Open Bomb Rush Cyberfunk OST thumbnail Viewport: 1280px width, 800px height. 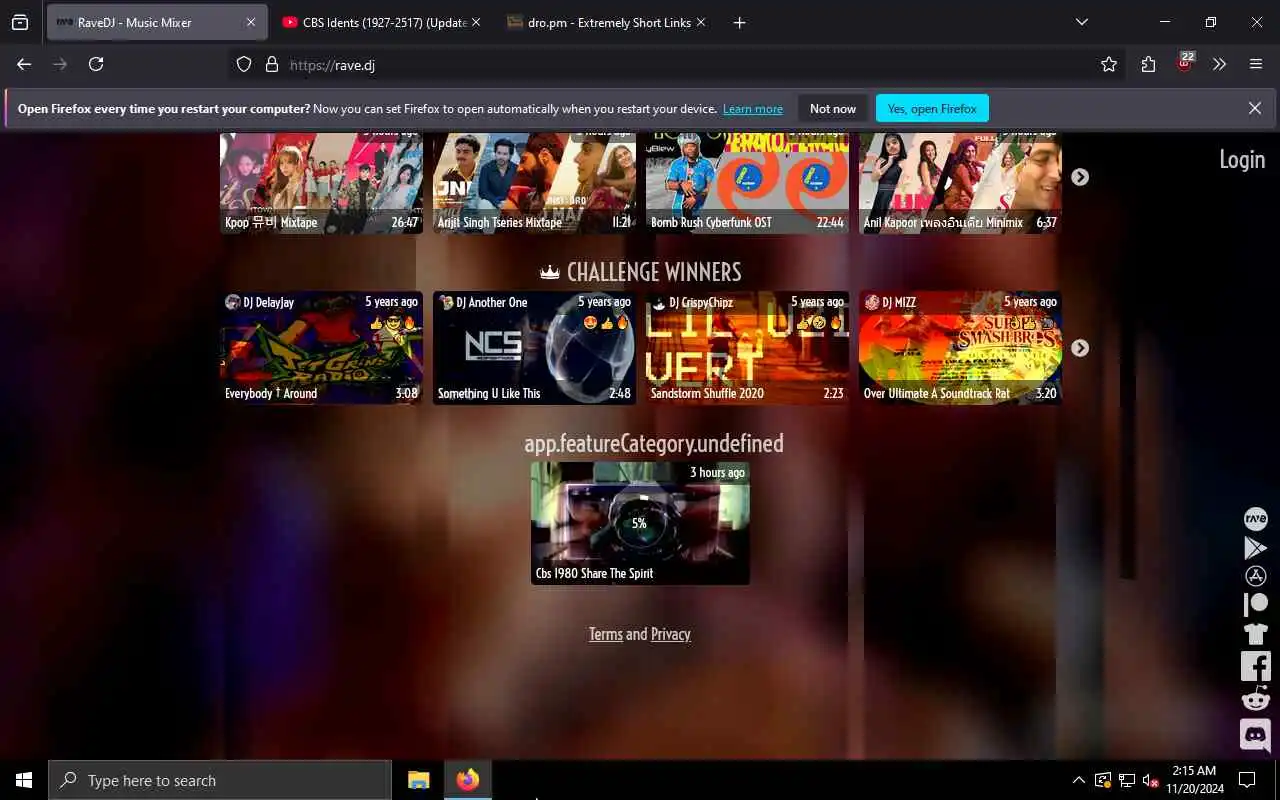747,183
